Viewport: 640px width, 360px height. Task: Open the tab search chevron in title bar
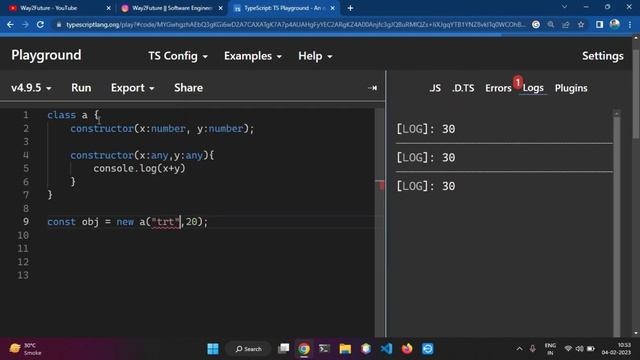(564, 7)
